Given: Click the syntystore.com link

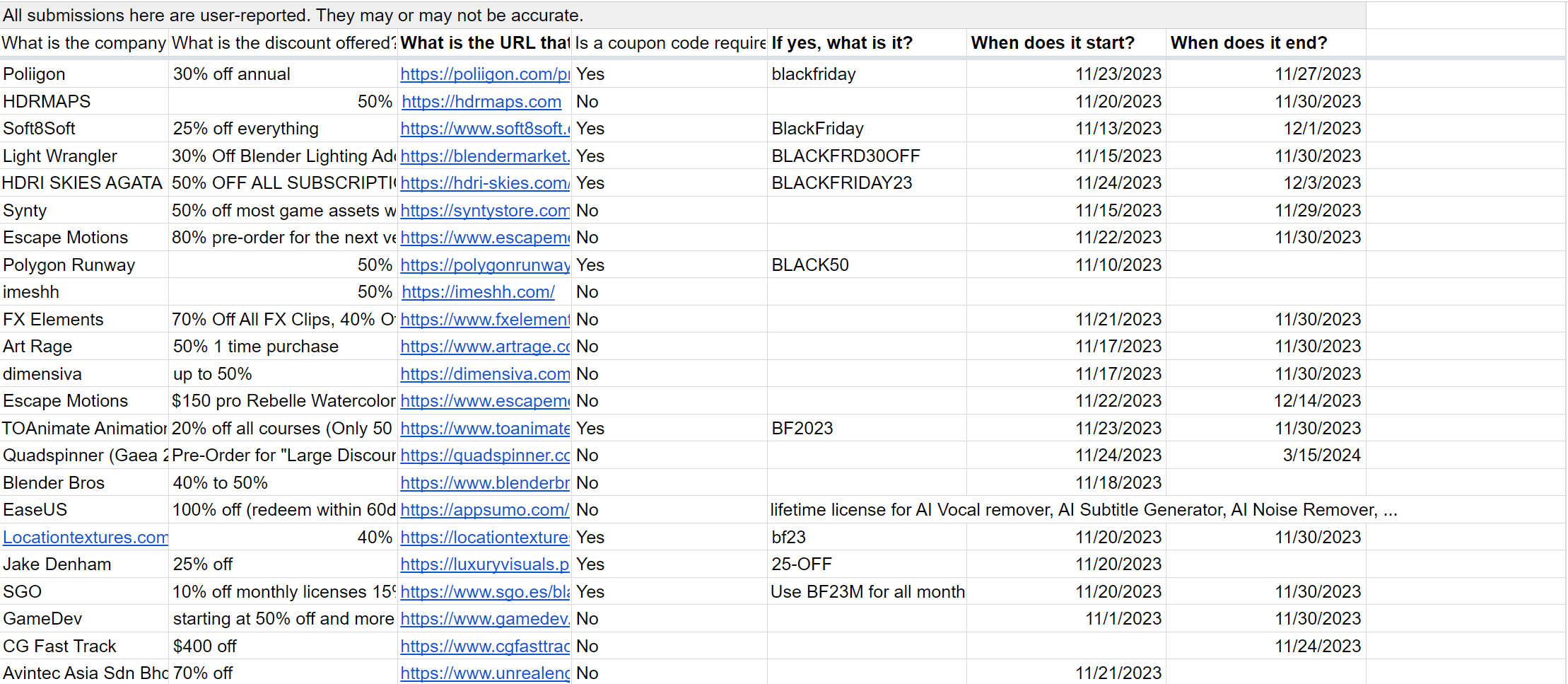Looking at the screenshot, I should (484, 211).
